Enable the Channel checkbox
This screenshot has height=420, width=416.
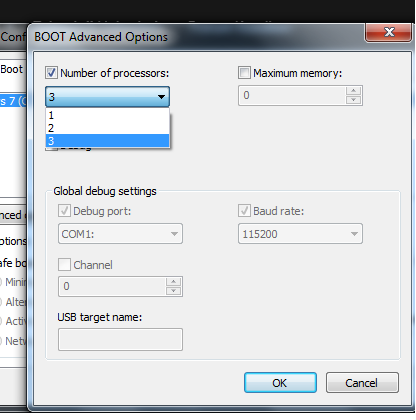click(x=64, y=265)
